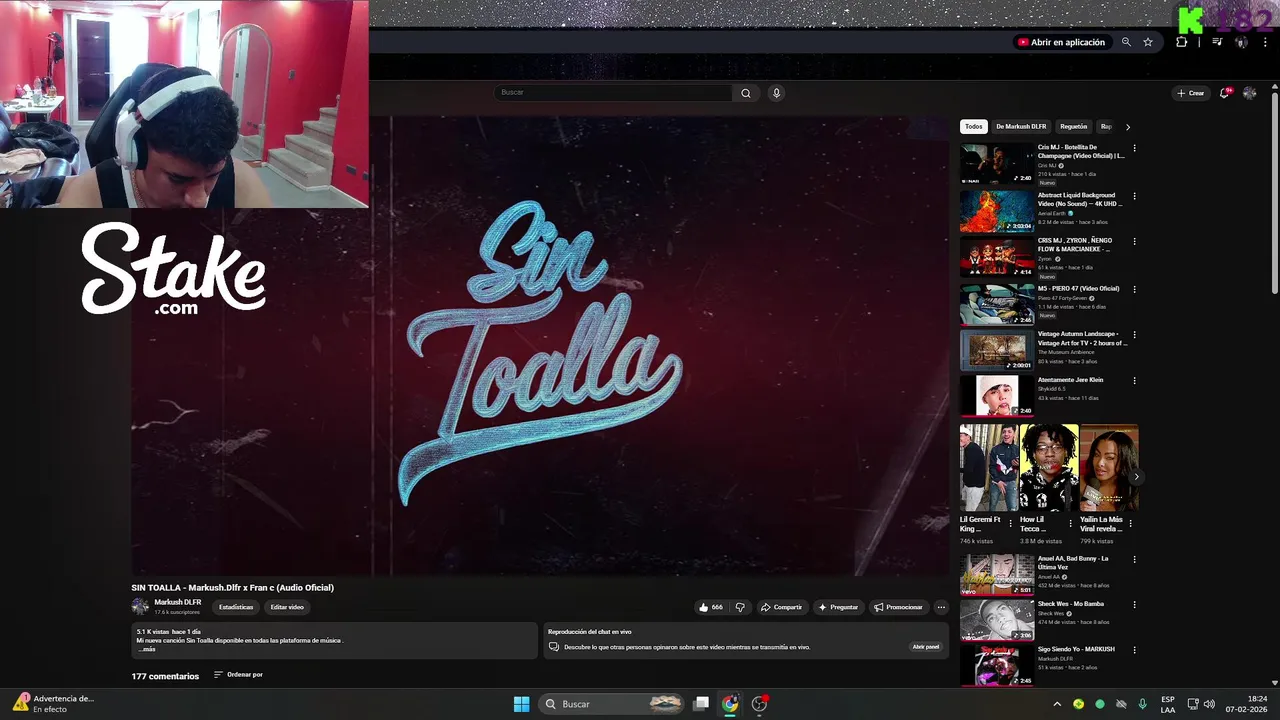Open Task View on taskbar

click(x=702, y=704)
